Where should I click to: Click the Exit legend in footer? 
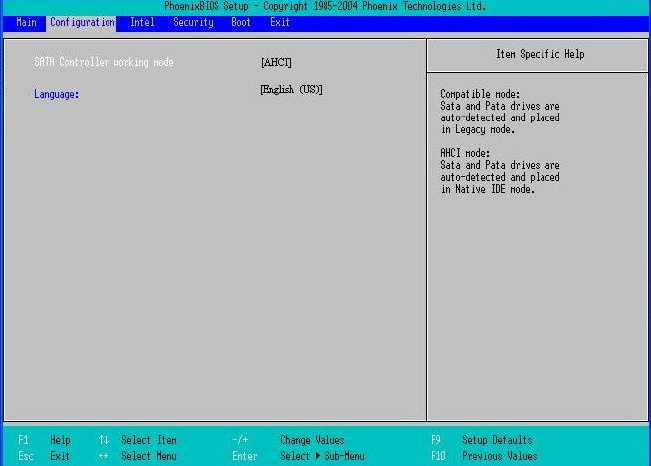tap(60, 456)
